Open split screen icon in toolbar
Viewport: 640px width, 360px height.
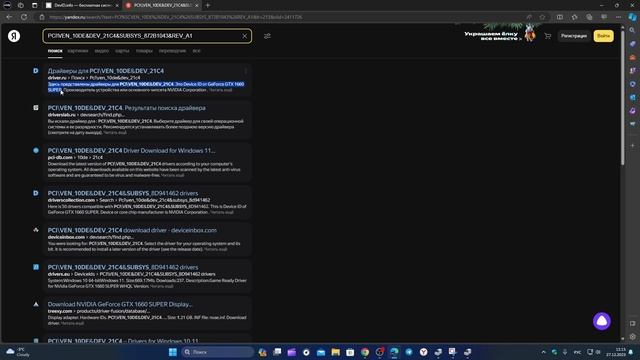pos(560,17)
